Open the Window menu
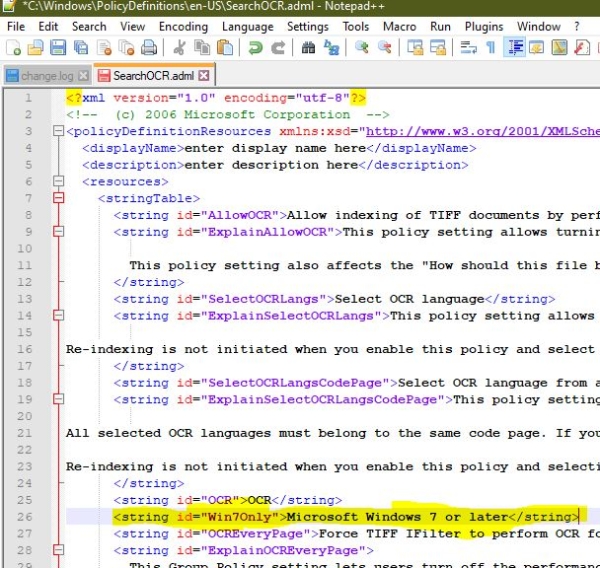The image size is (600, 568). coord(538,26)
